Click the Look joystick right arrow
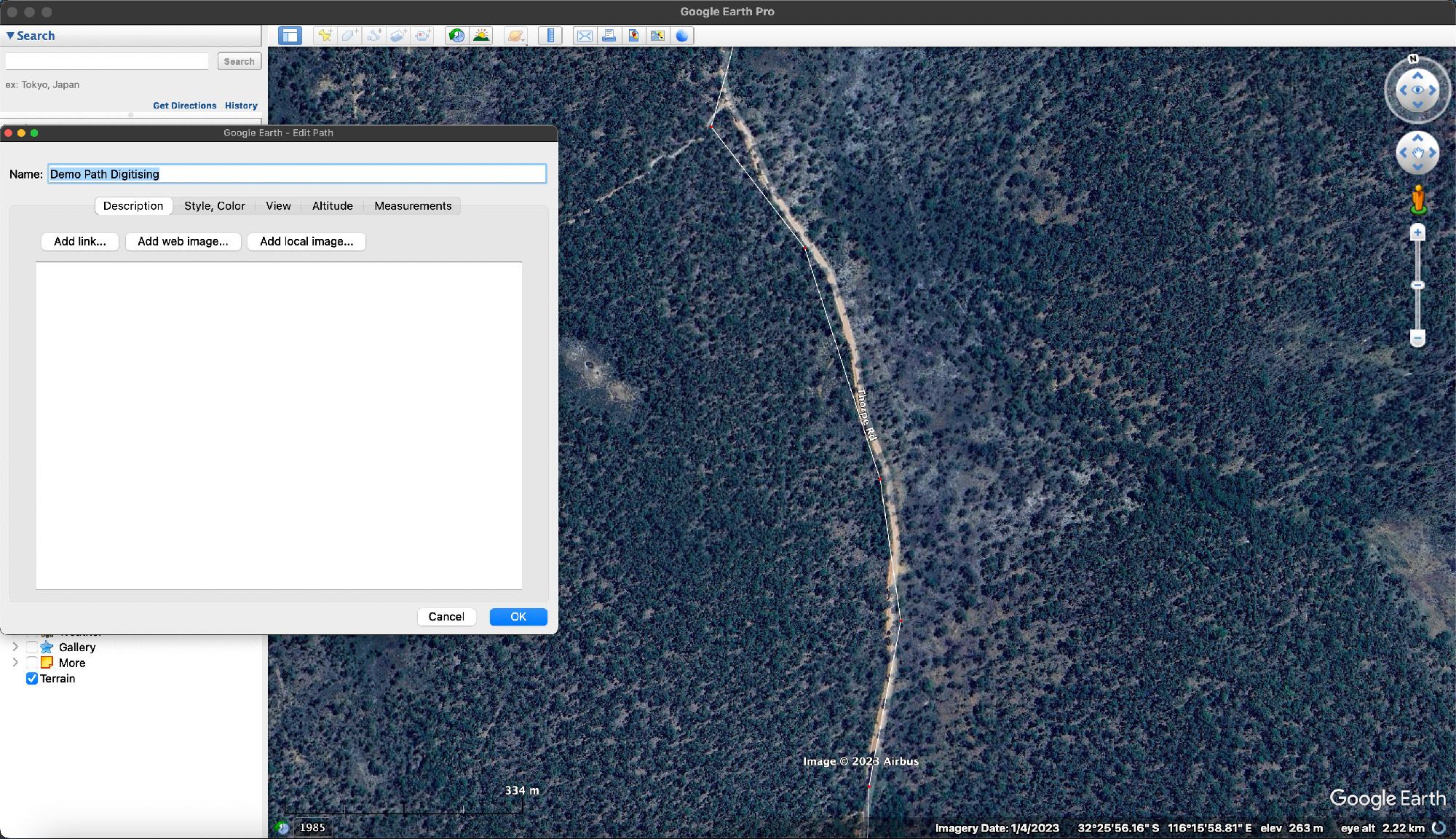The height and width of the screenshot is (839, 1456). [x=1433, y=90]
